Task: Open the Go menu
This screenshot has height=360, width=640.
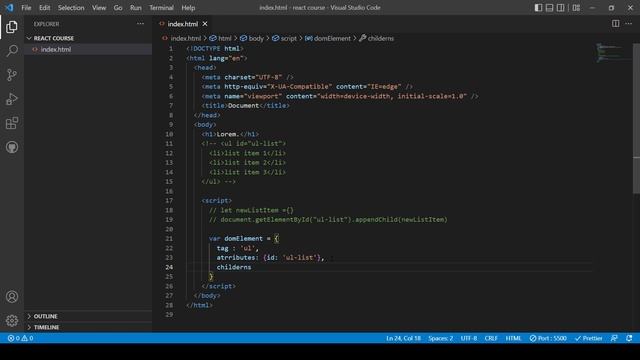Action: [x=118, y=8]
